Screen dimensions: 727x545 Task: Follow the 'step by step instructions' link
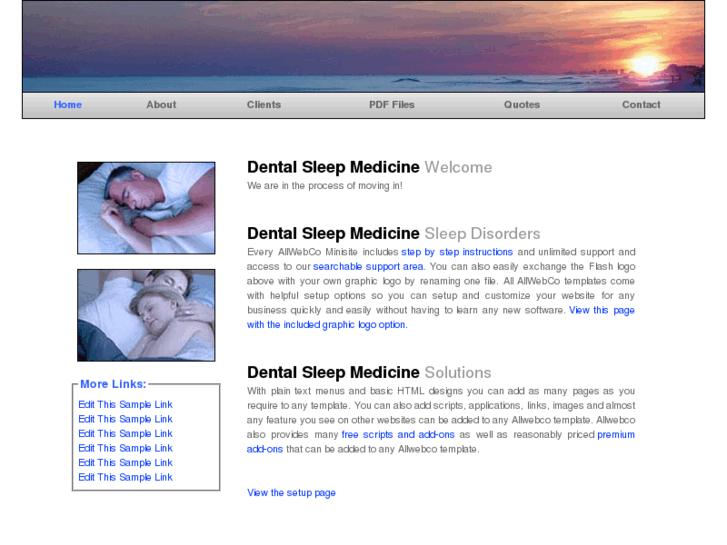click(457, 252)
